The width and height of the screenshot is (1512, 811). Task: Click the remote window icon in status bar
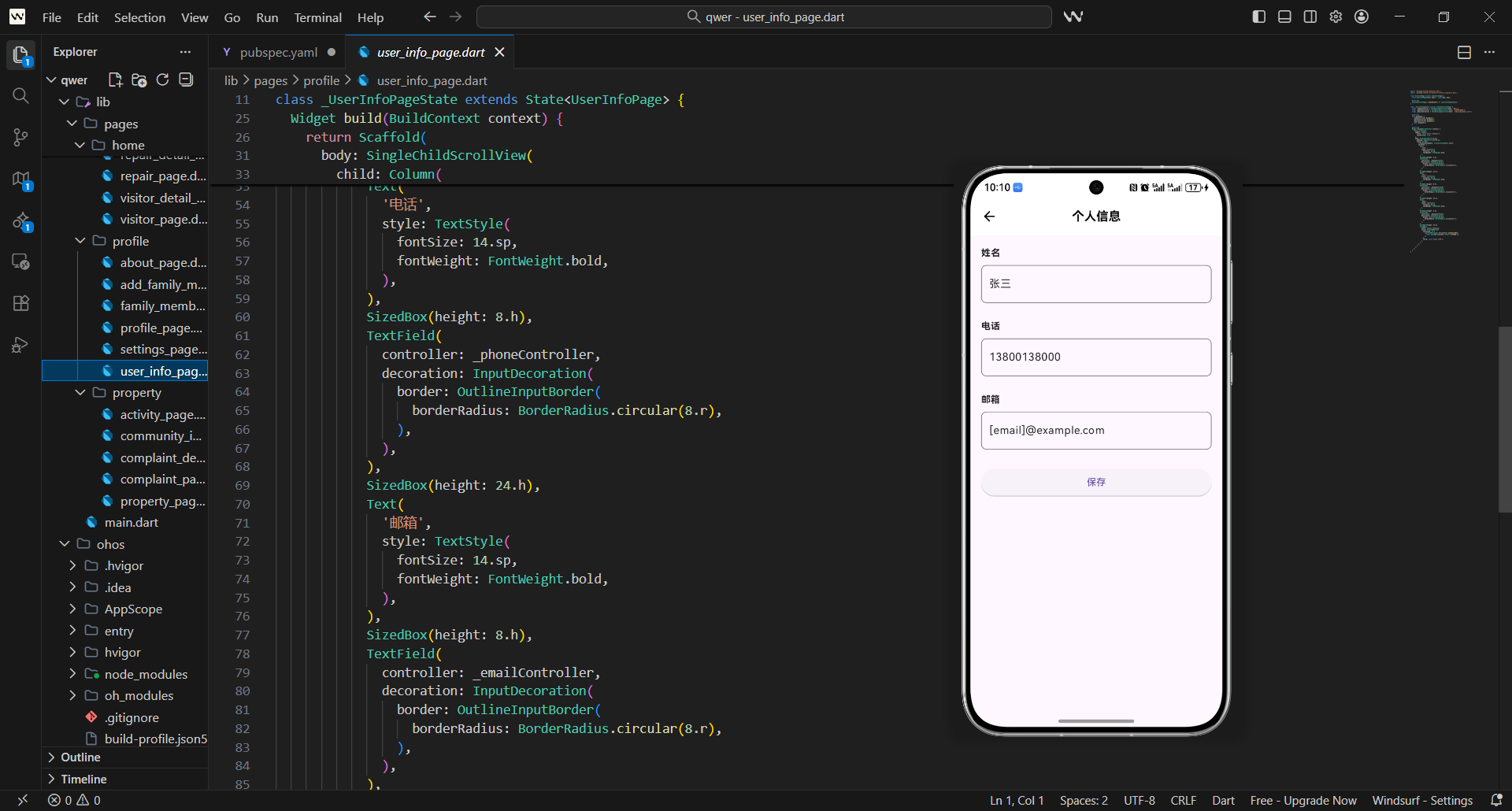click(x=22, y=800)
